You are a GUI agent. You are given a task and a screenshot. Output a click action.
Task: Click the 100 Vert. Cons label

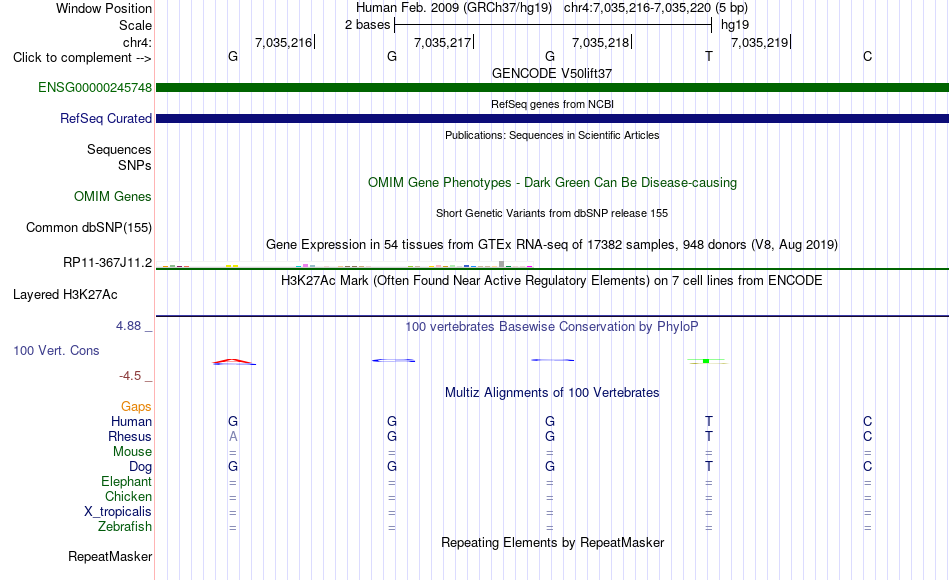pos(56,350)
